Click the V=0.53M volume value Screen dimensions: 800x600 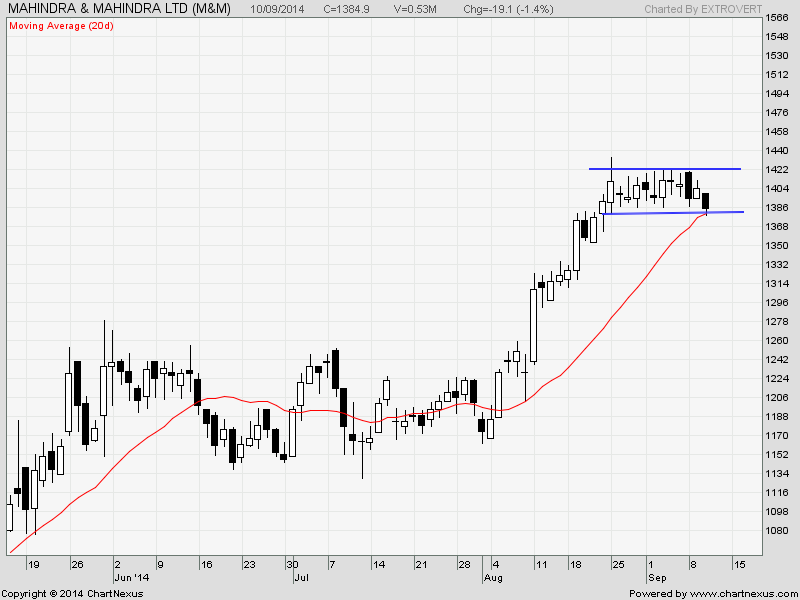pos(418,9)
